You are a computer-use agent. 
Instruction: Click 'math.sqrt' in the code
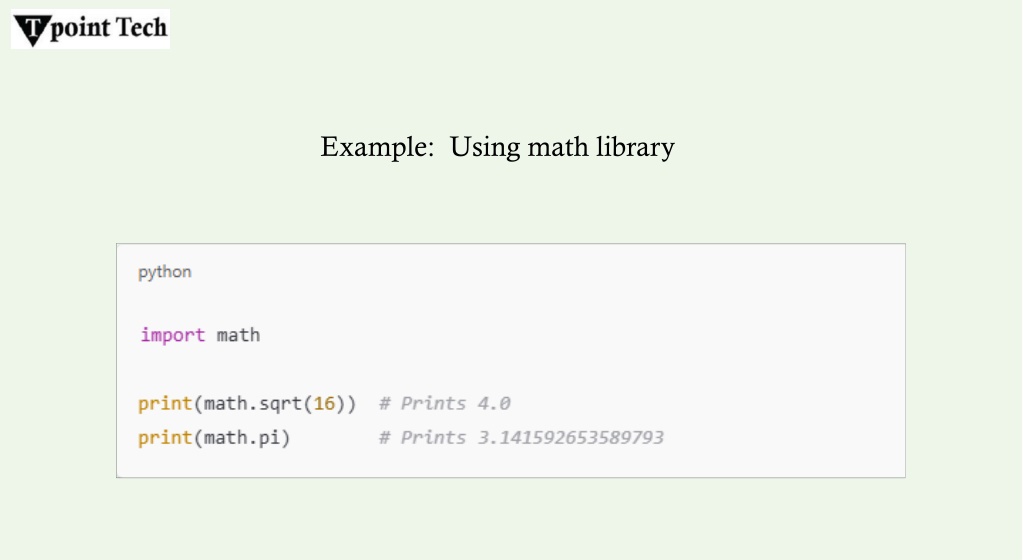[x=252, y=403]
